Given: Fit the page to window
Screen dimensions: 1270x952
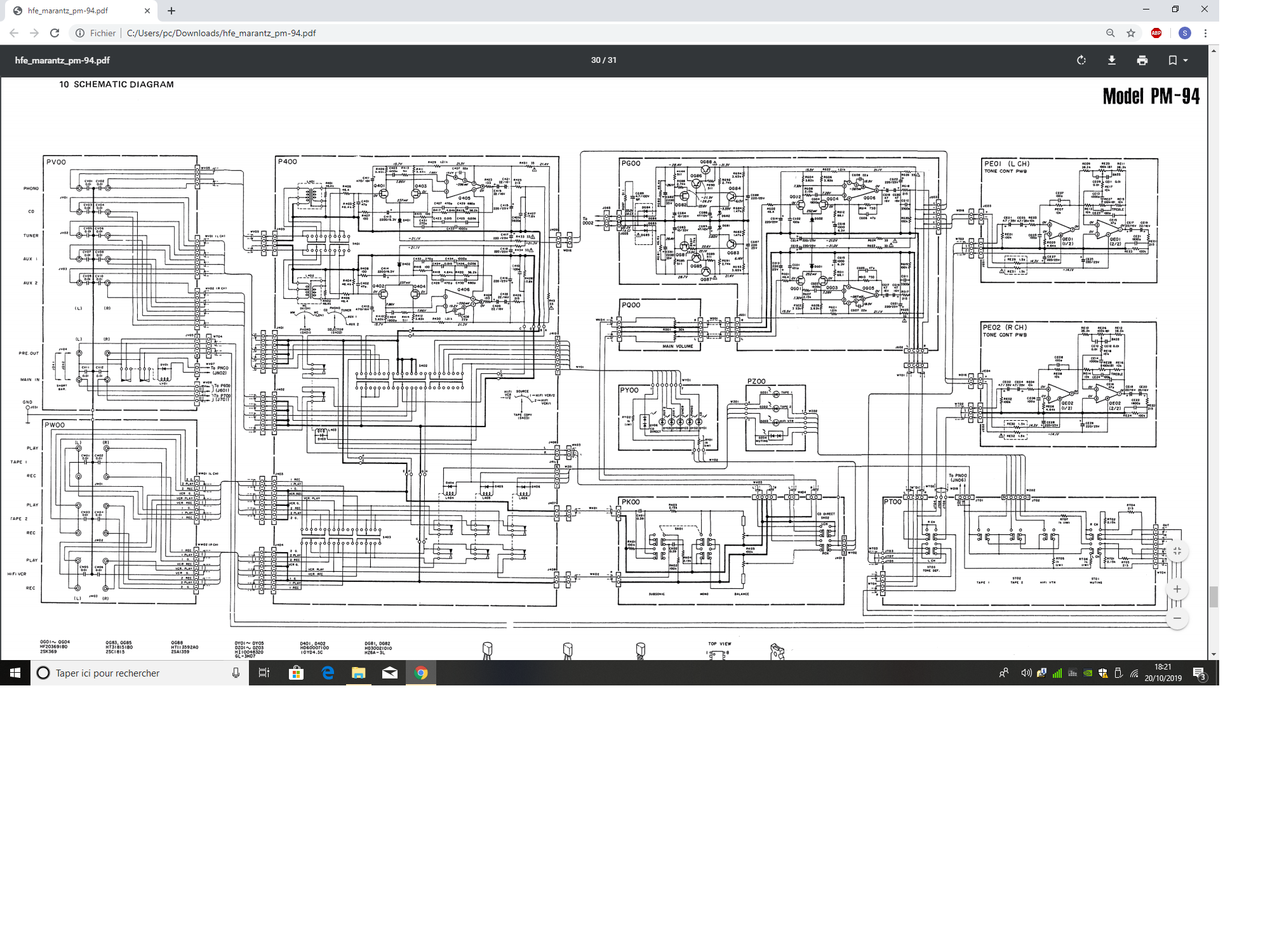Looking at the screenshot, I should [1177, 551].
